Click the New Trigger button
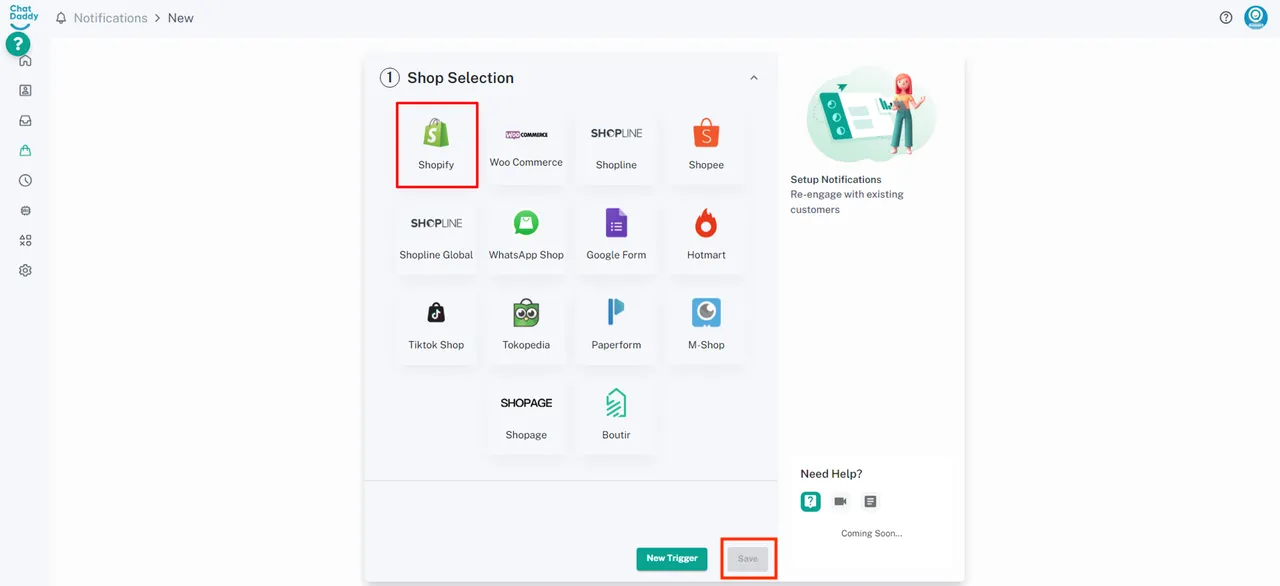 tap(672, 558)
